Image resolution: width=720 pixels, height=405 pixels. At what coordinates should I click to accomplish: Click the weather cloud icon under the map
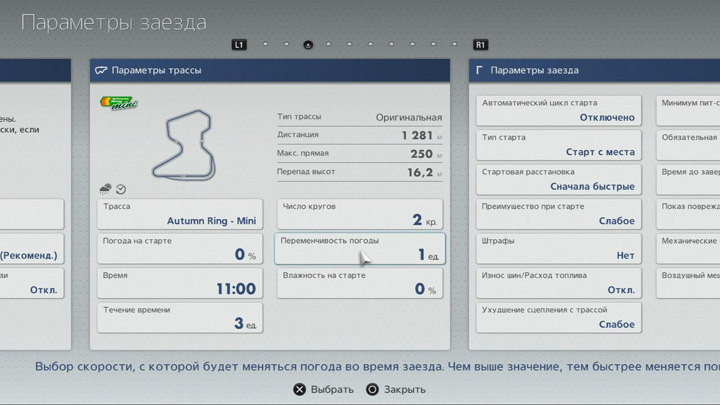pyautogui.click(x=105, y=188)
